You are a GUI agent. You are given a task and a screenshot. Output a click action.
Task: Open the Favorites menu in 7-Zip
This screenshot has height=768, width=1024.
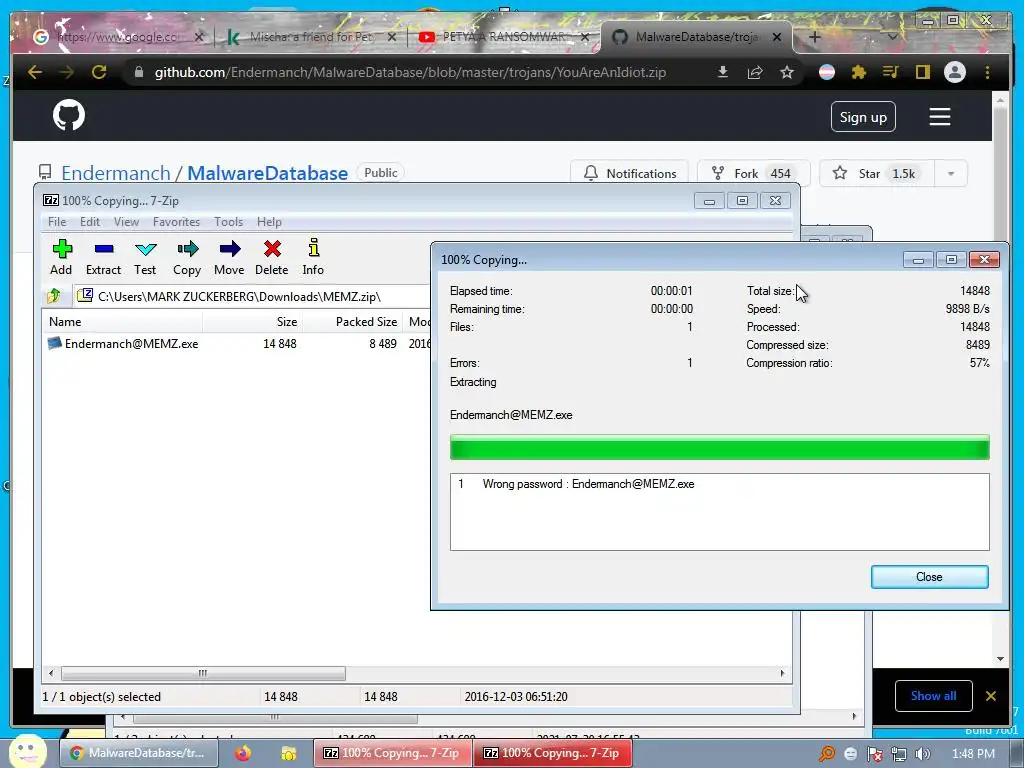pyautogui.click(x=176, y=222)
